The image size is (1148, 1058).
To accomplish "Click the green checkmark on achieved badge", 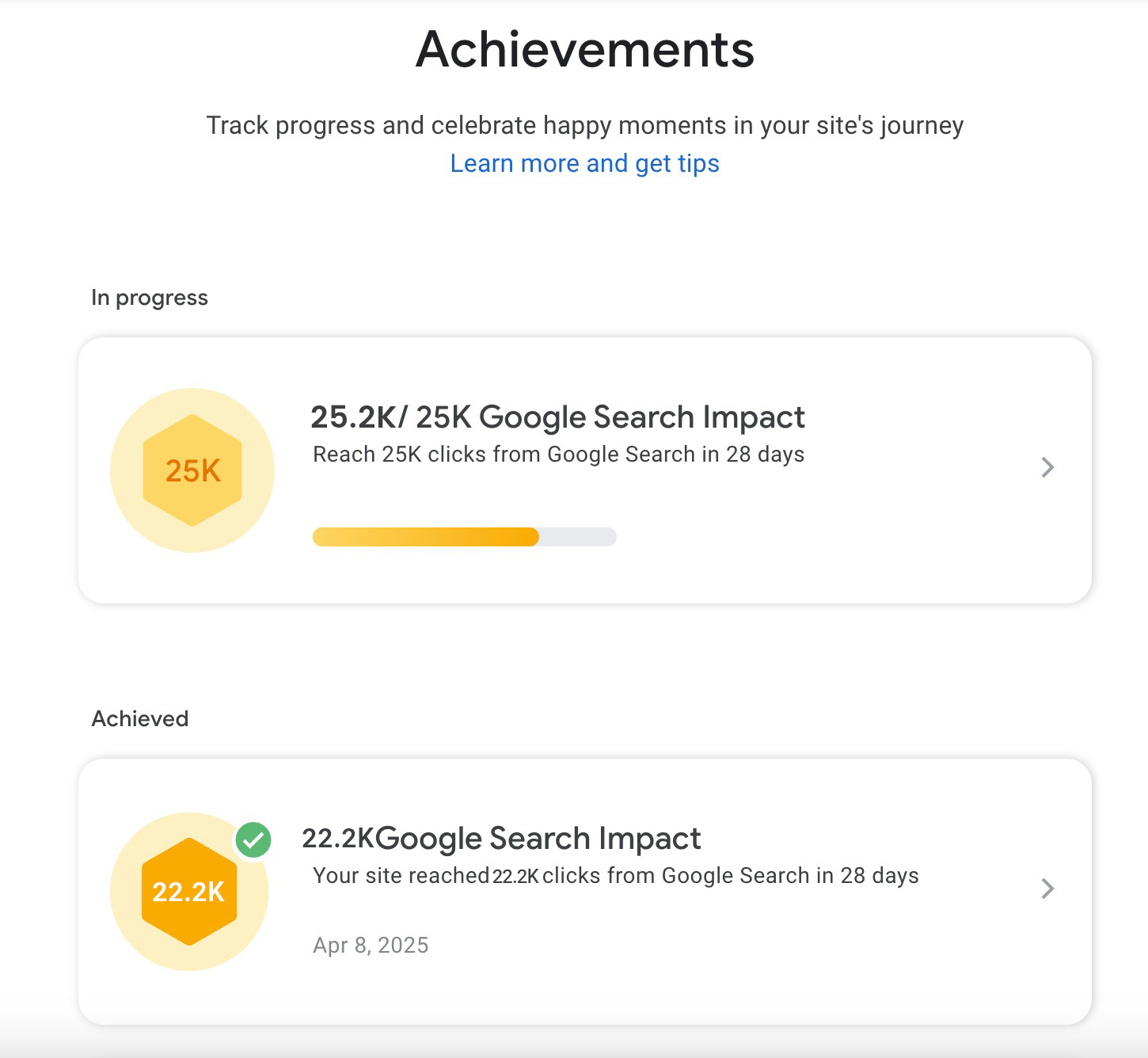I will coord(253,839).
